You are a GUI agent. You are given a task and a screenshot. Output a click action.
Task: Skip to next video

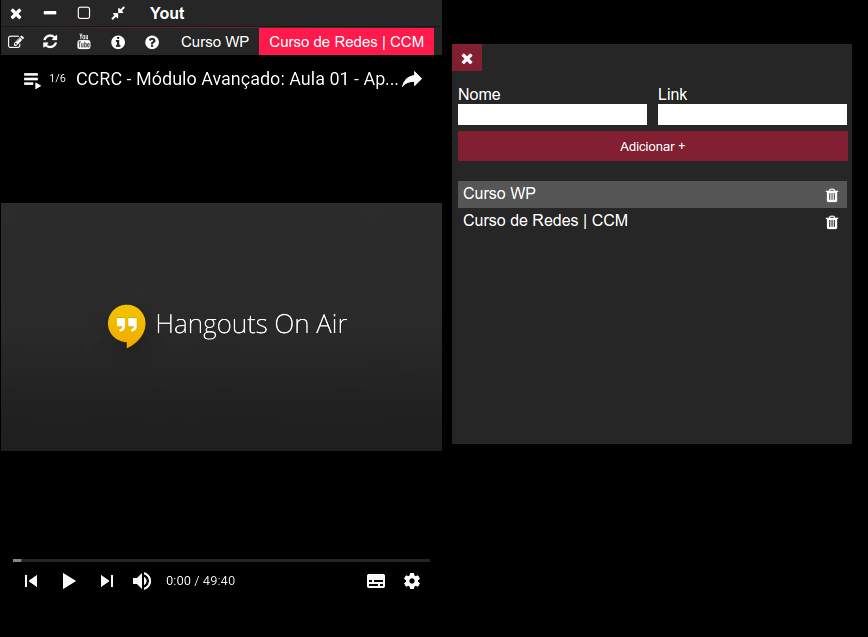tap(106, 581)
